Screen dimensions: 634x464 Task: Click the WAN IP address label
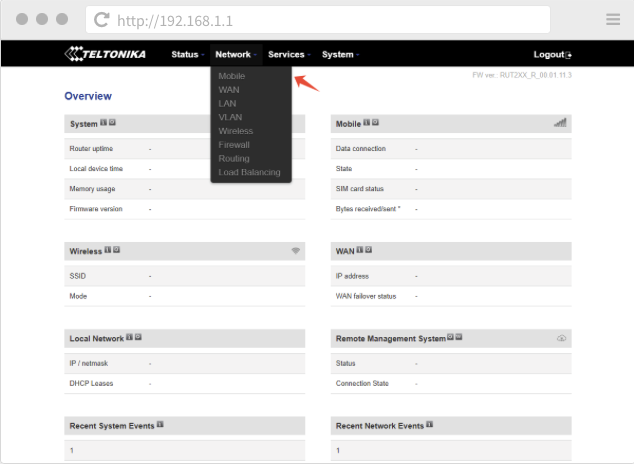[352, 276]
